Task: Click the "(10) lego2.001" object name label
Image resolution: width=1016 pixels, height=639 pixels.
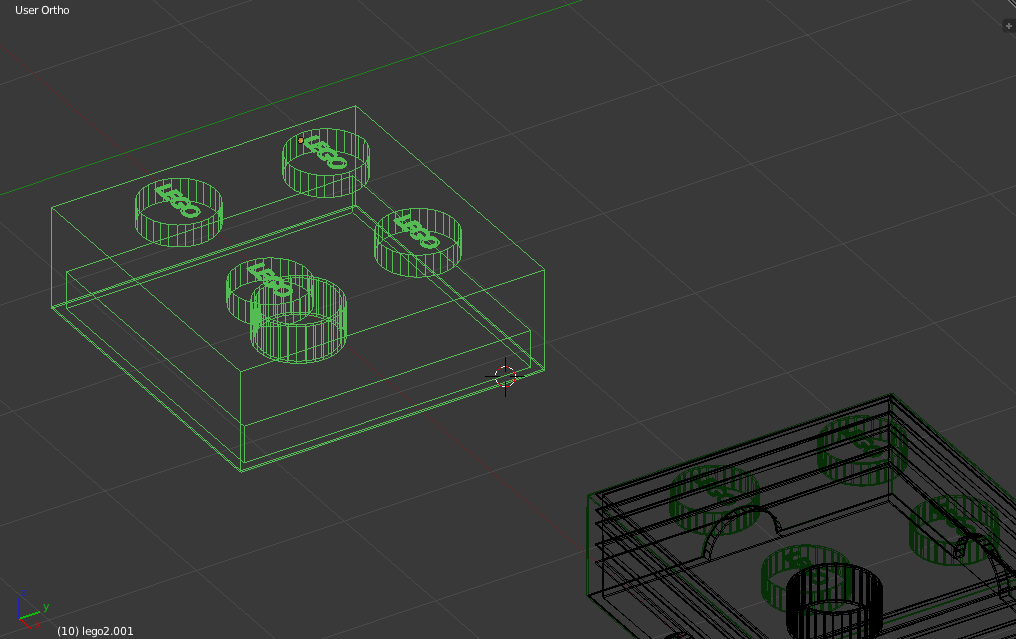Action: click(x=95, y=631)
